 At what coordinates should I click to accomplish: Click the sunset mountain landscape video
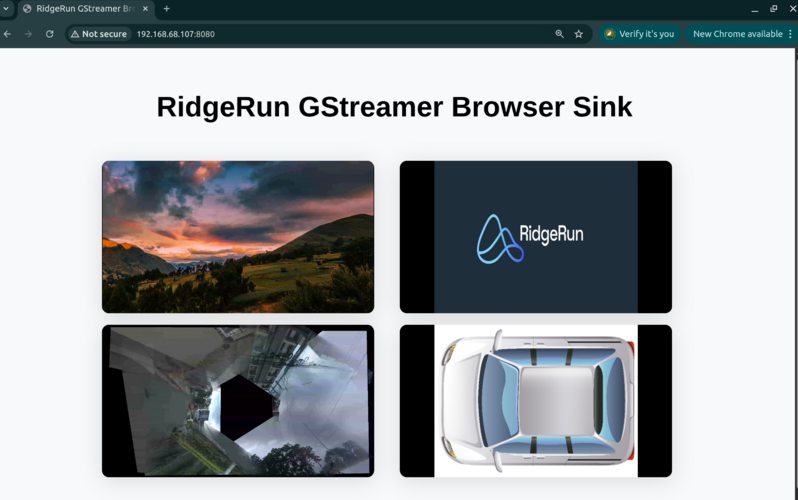pyautogui.click(x=238, y=237)
